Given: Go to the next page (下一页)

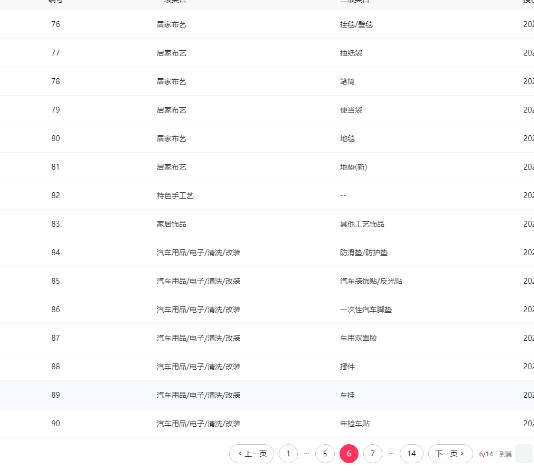Looking at the screenshot, I should pyautogui.click(x=450, y=454).
